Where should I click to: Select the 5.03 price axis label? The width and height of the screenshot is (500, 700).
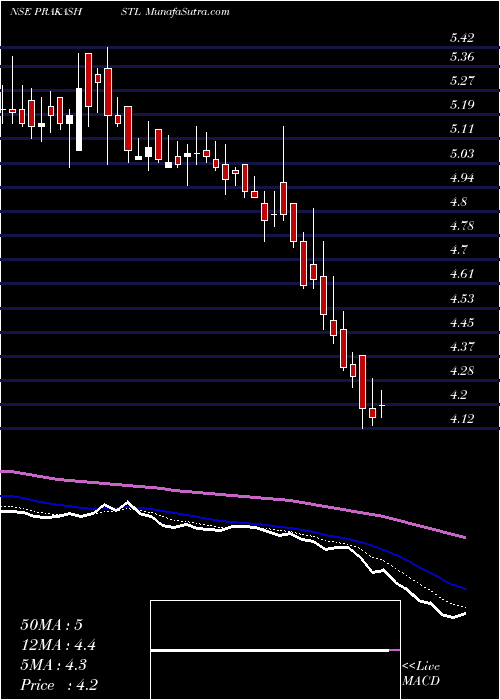pyautogui.click(x=462, y=154)
